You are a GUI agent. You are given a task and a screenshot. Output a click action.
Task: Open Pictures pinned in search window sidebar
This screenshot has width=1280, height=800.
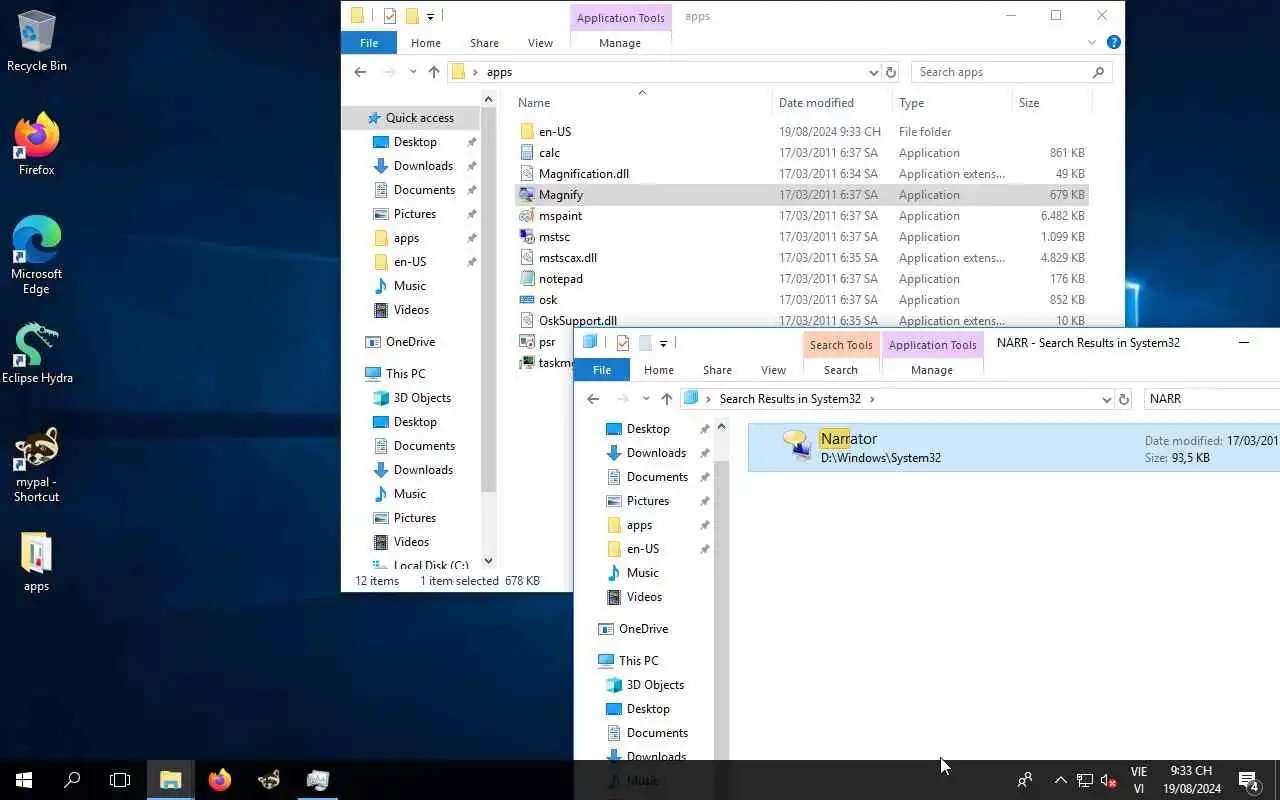coord(647,501)
